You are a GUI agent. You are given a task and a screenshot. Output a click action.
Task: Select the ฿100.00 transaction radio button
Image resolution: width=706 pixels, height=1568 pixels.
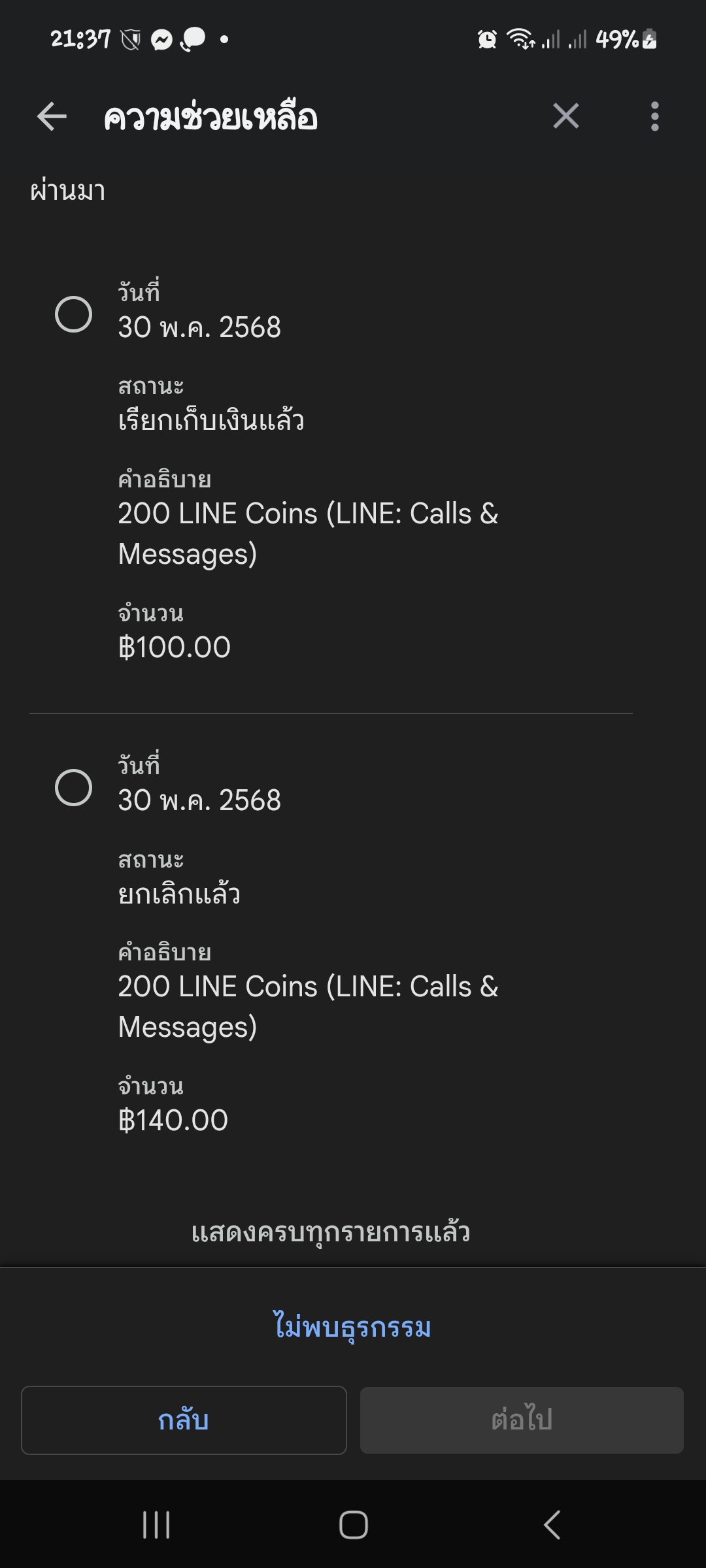point(73,314)
